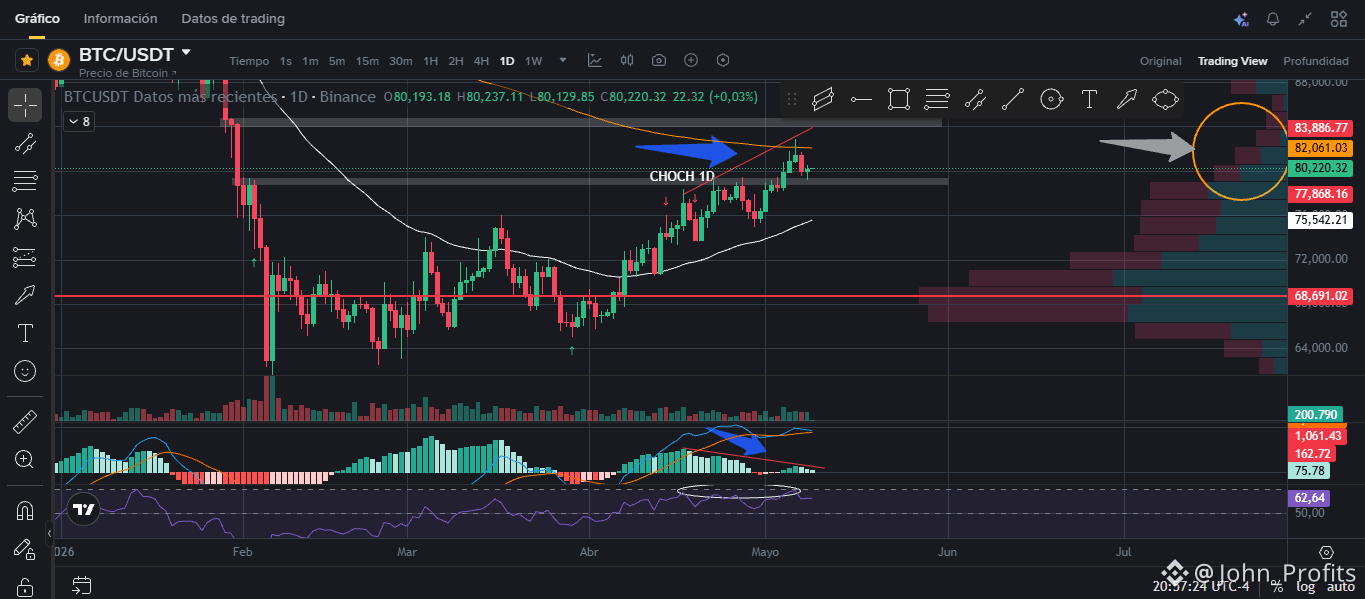Switch to the Original chart view
1365x599 pixels.
1161,61
